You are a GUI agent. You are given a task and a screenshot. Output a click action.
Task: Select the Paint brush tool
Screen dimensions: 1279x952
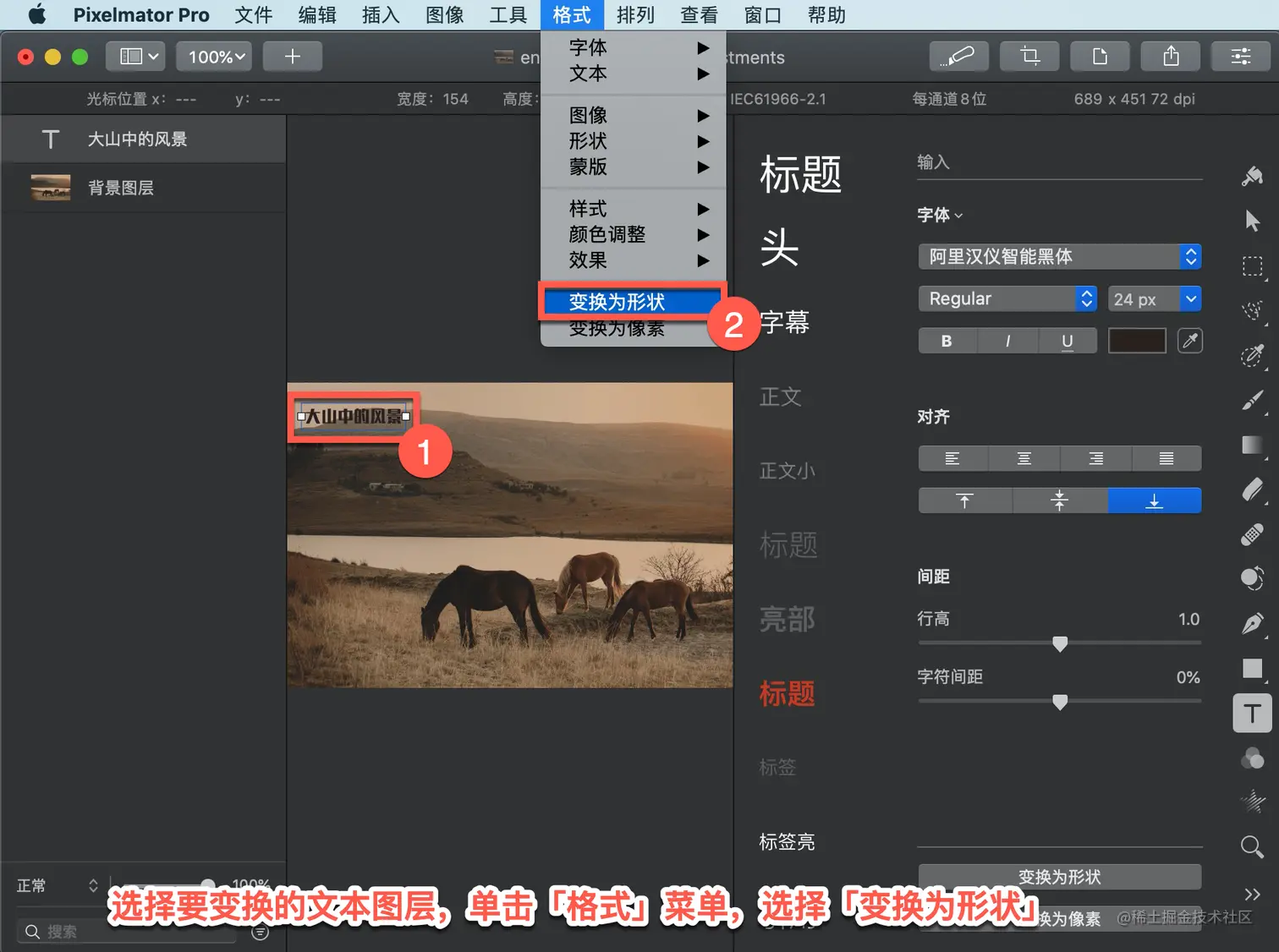pyautogui.click(x=1253, y=400)
